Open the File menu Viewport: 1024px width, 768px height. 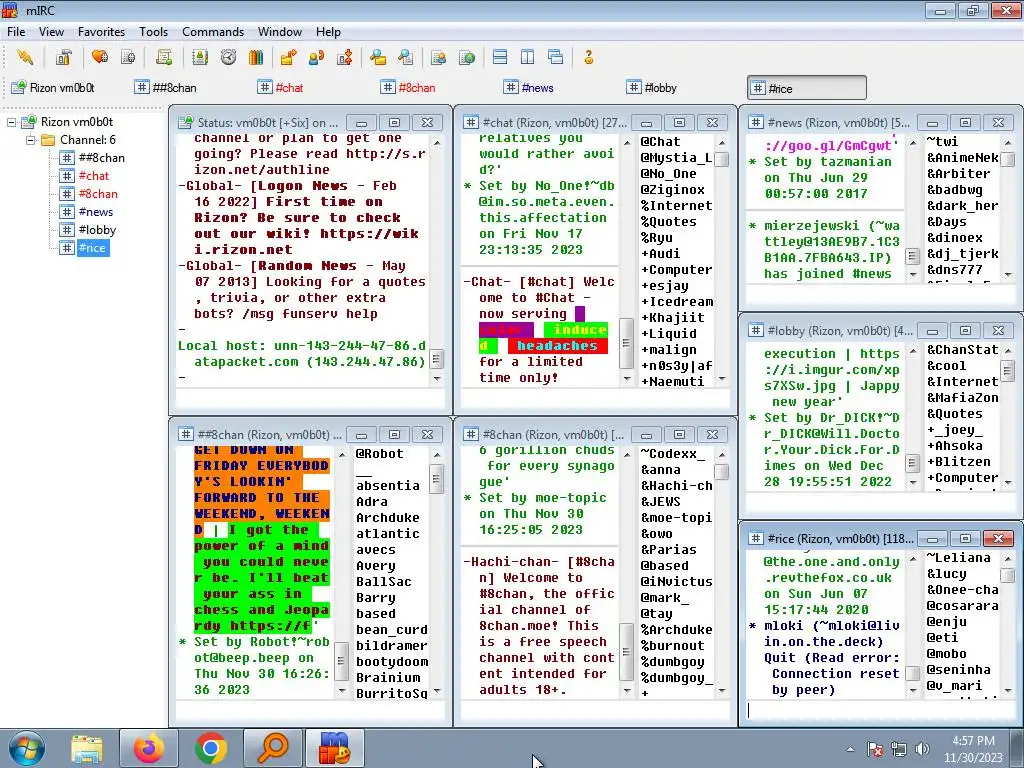click(16, 32)
